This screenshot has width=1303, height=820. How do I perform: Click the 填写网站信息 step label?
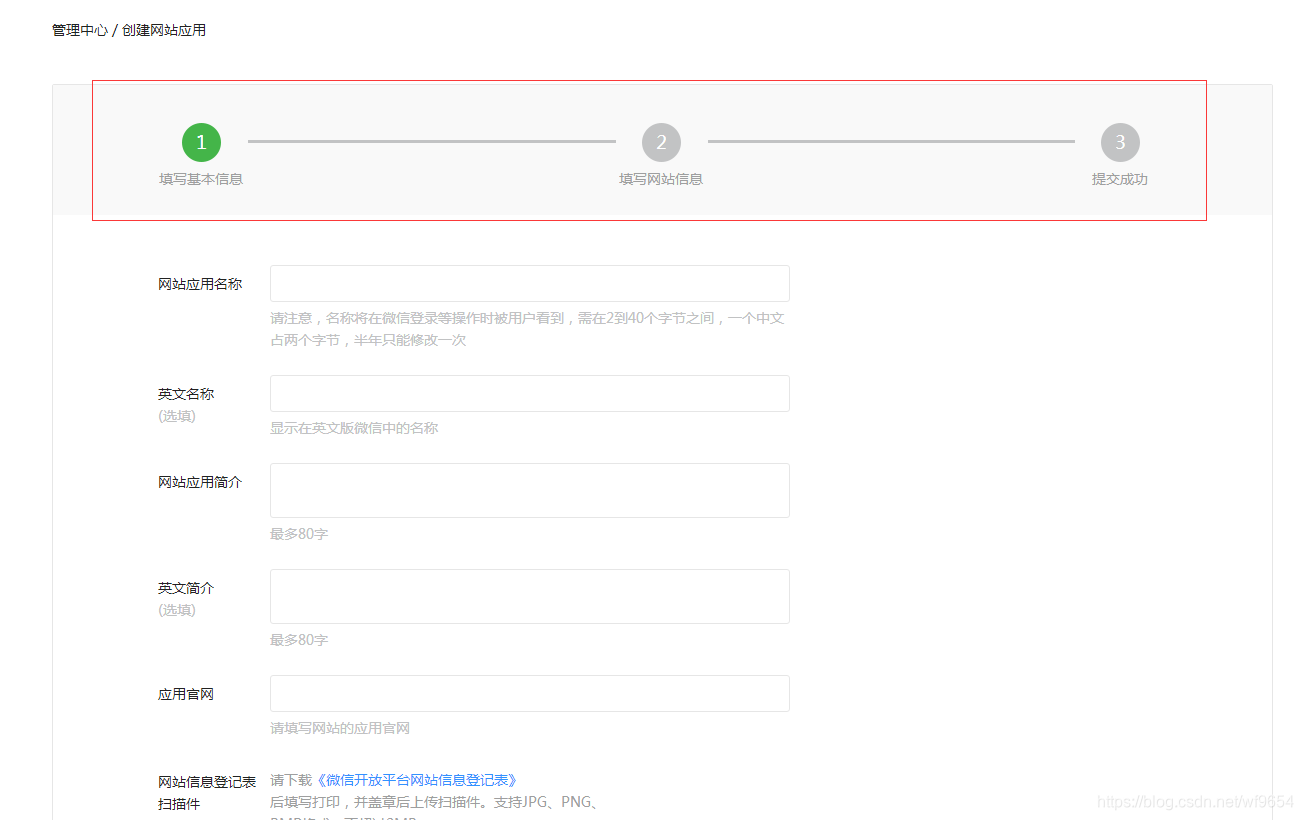[661, 179]
